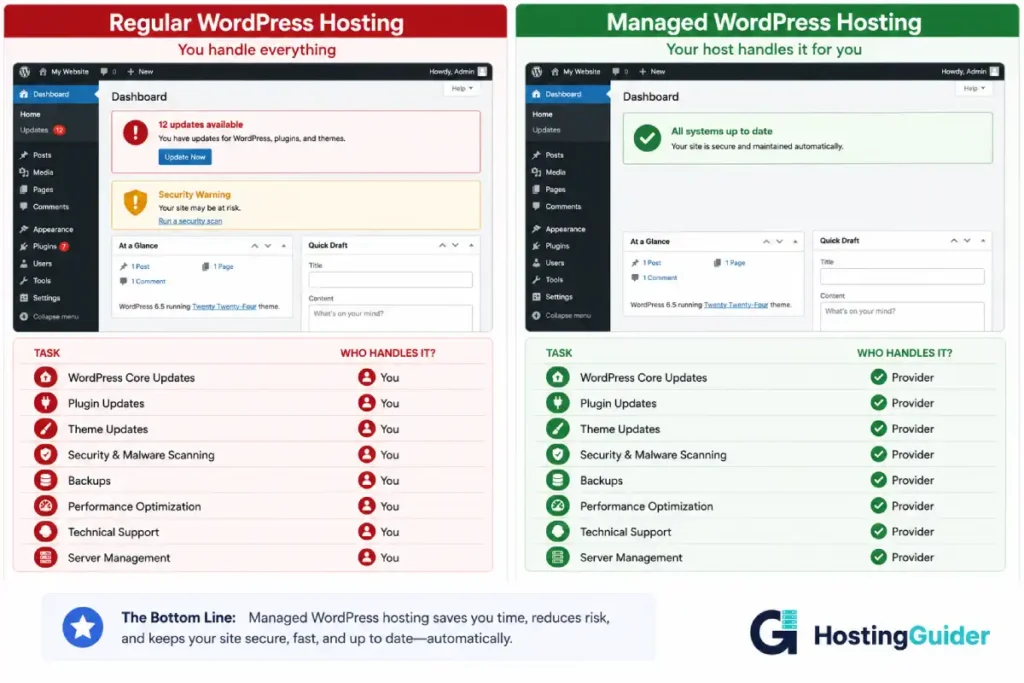
Task: Select Dashboard in the Managed Hosting sidebar
Action: (x=568, y=94)
